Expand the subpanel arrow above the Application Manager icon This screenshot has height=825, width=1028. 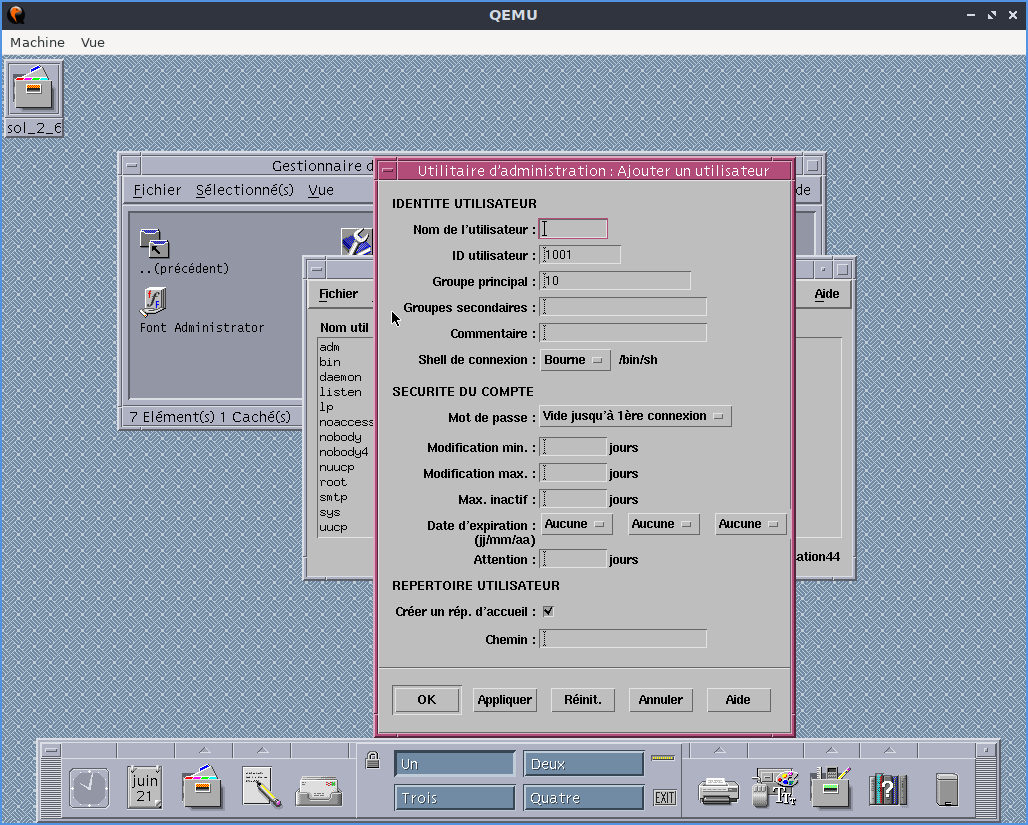click(831, 750)
